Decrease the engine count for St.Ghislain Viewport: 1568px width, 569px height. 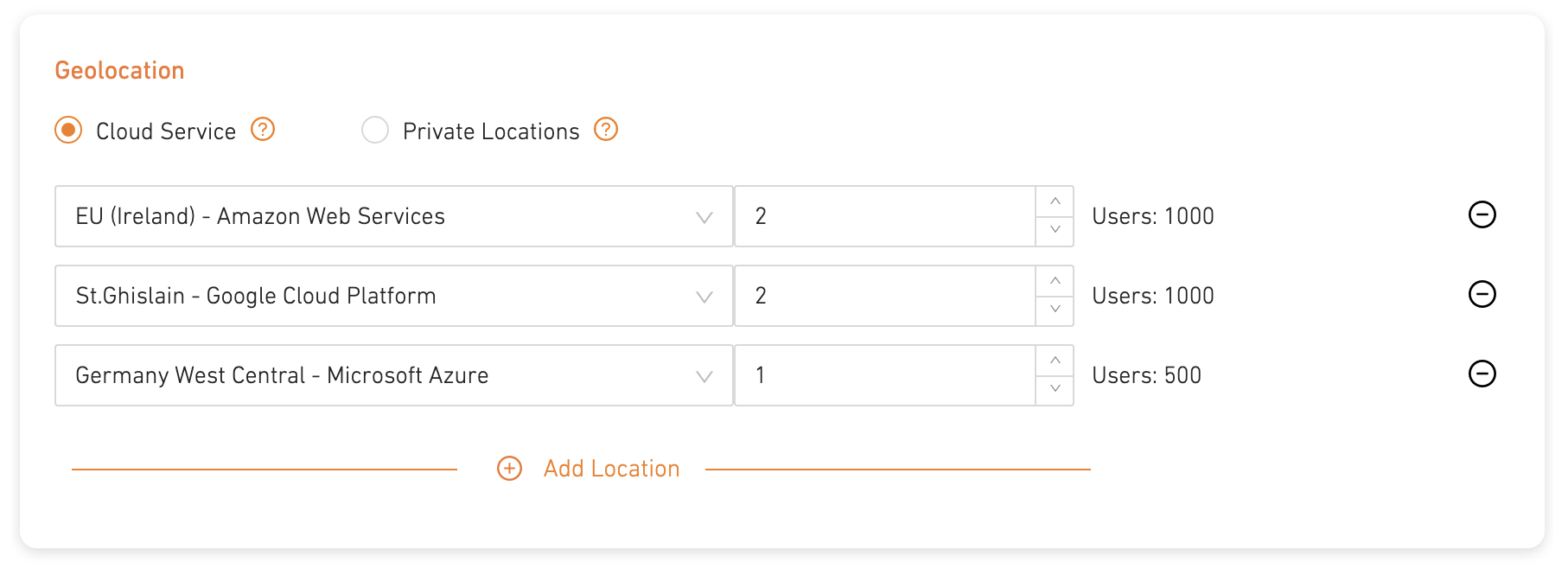click(x=1055, y=310)
